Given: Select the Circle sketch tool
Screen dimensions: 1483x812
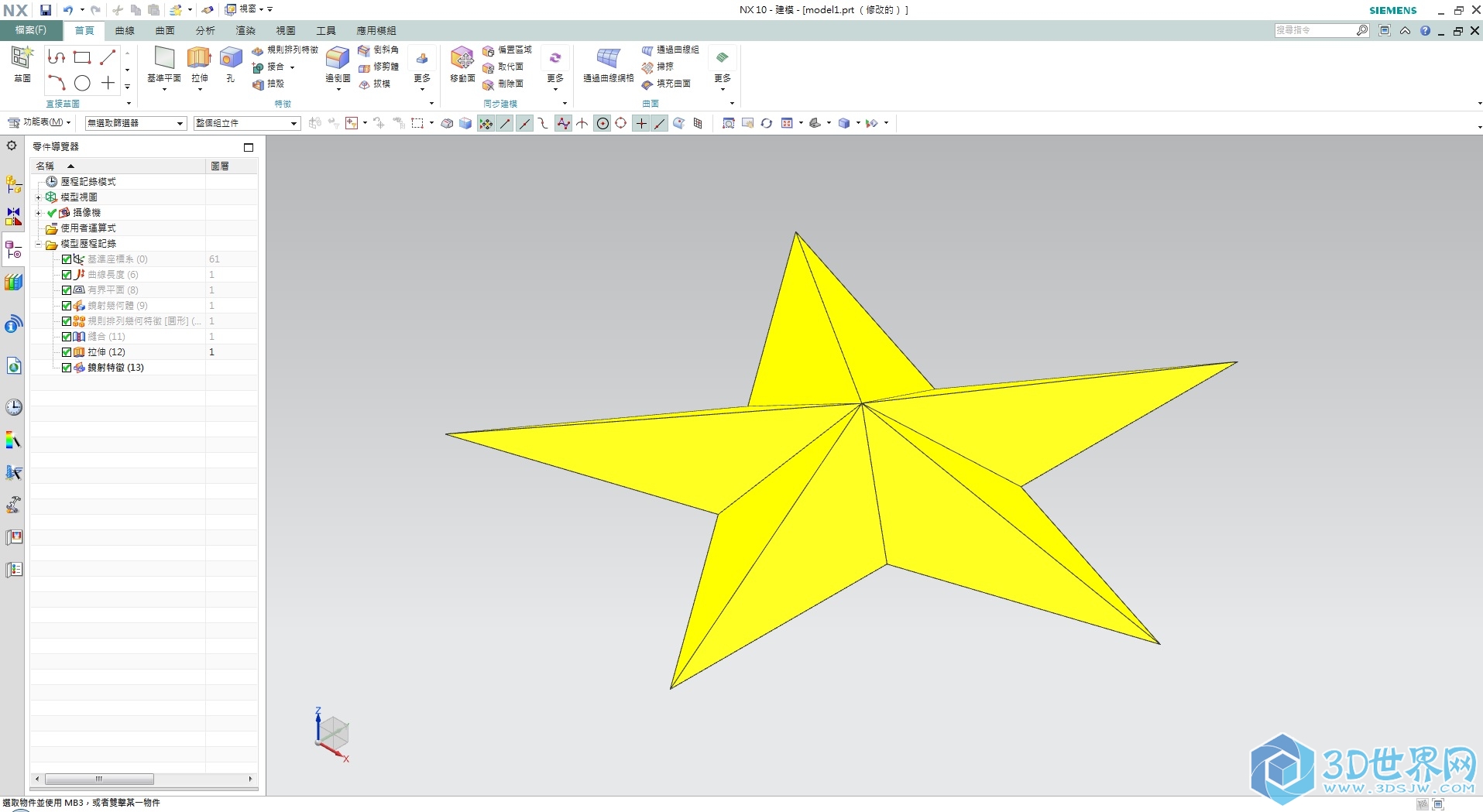Looking at the screenshot, I should coord(82,83).
